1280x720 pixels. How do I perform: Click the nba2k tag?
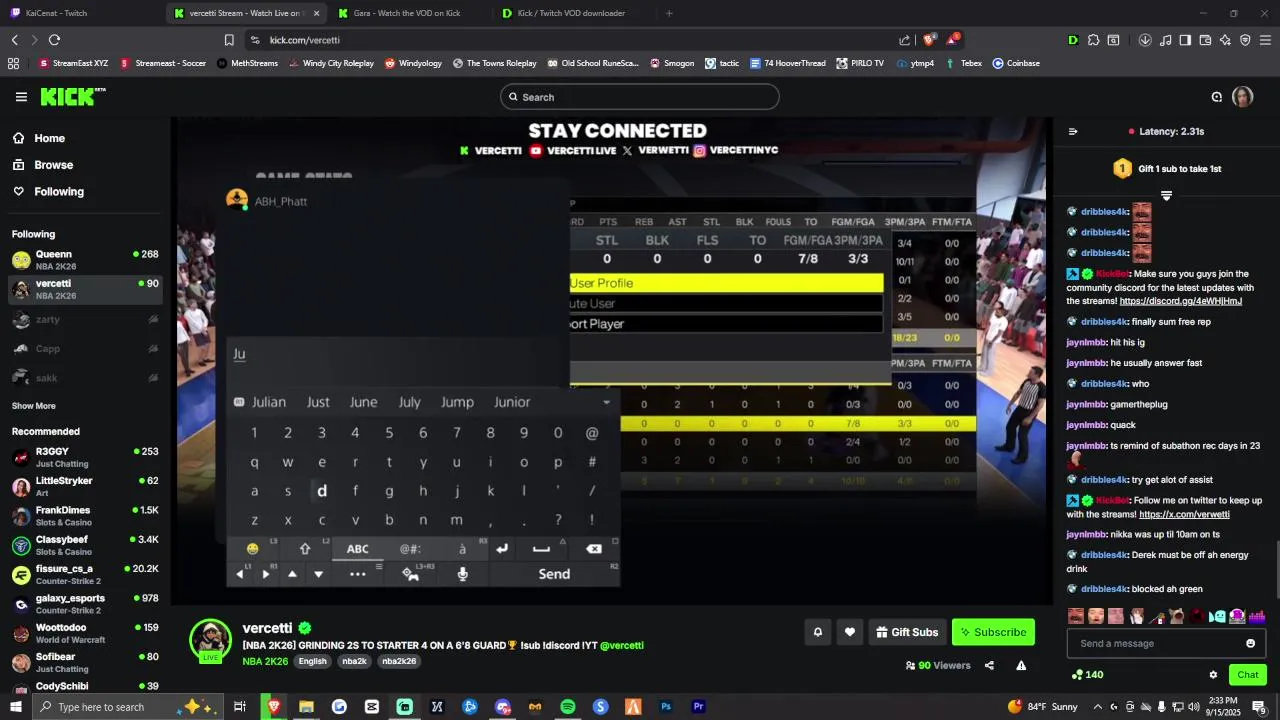354,661
